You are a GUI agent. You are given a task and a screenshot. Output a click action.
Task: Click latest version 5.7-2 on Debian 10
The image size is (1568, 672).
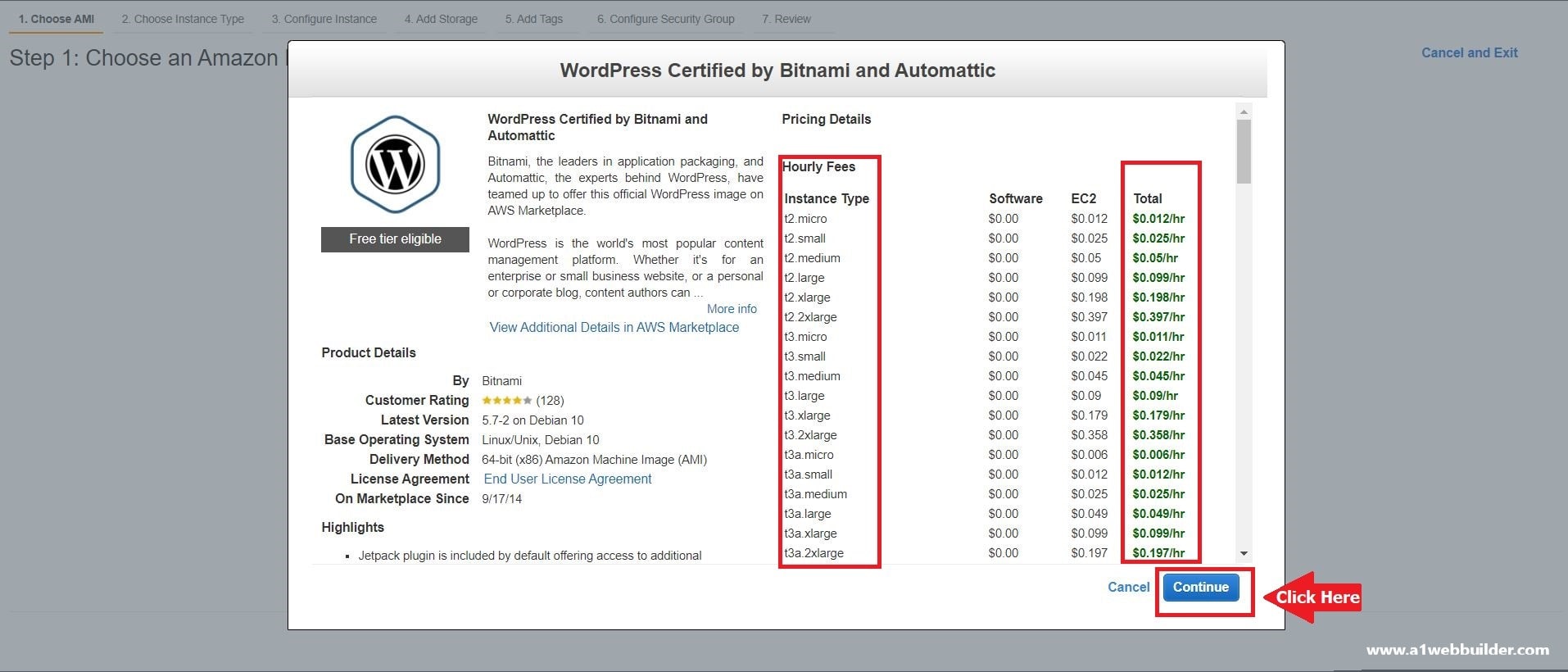pyautogui.click(x=532, y=420)
